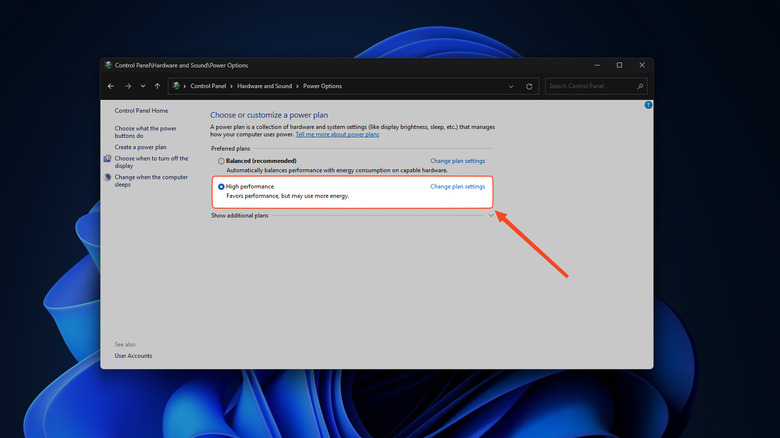The height and width of the screenshot is (438, 780).
Task: Open the address bar history dropdown
Action: click(x=511, y=86)
